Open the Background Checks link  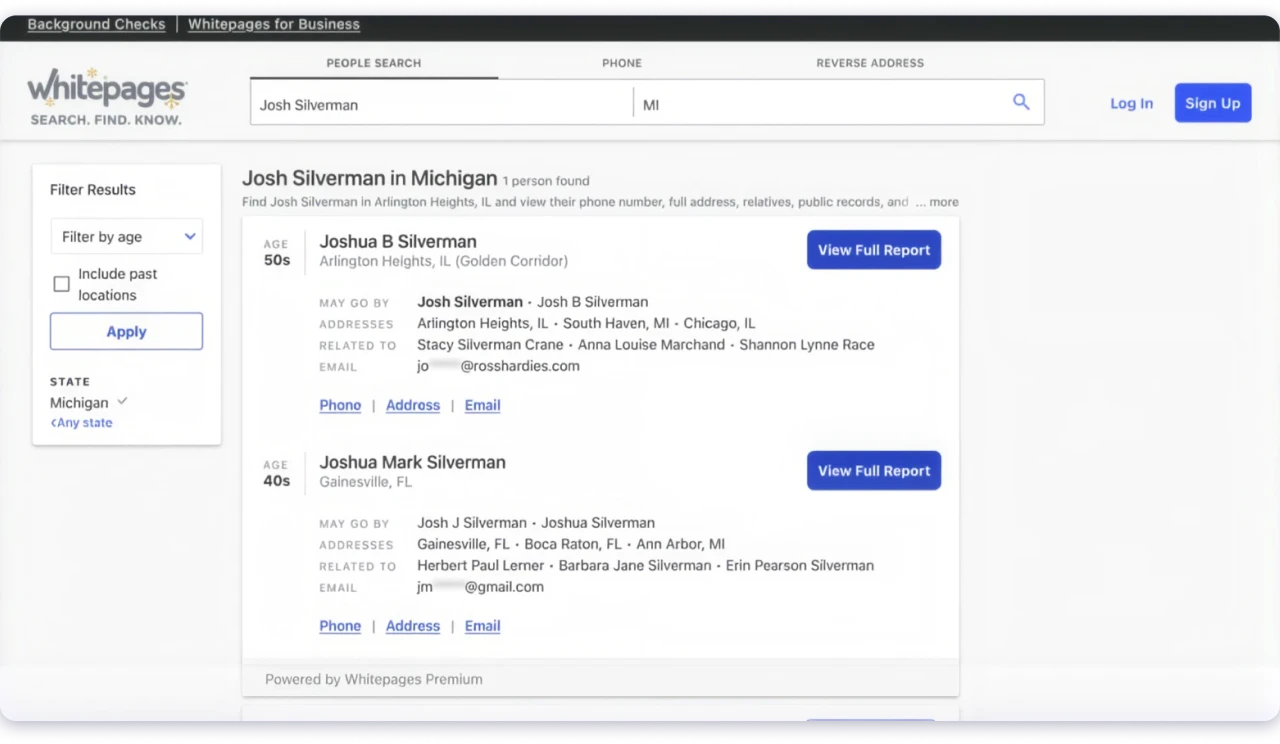pyautogui.click(x=96, y=25)
